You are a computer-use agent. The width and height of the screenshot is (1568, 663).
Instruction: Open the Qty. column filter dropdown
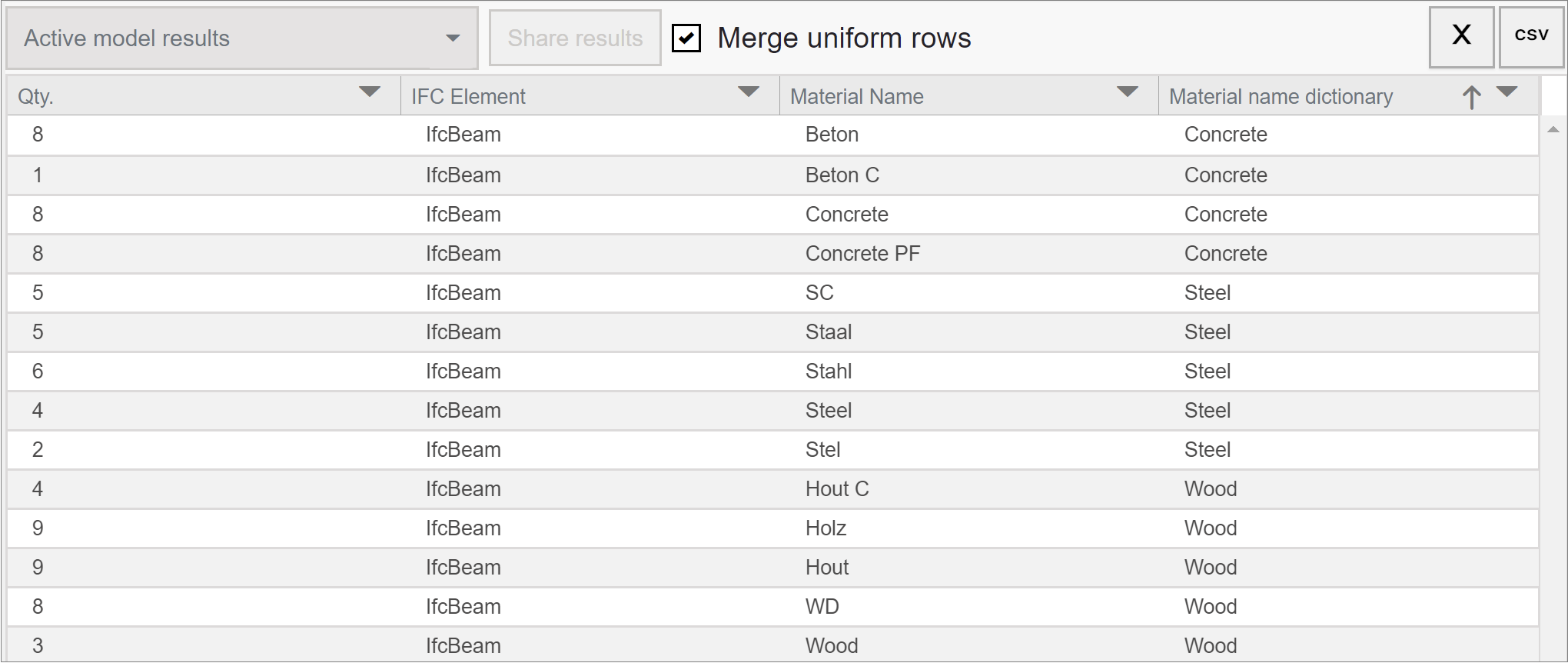(370, 92)
